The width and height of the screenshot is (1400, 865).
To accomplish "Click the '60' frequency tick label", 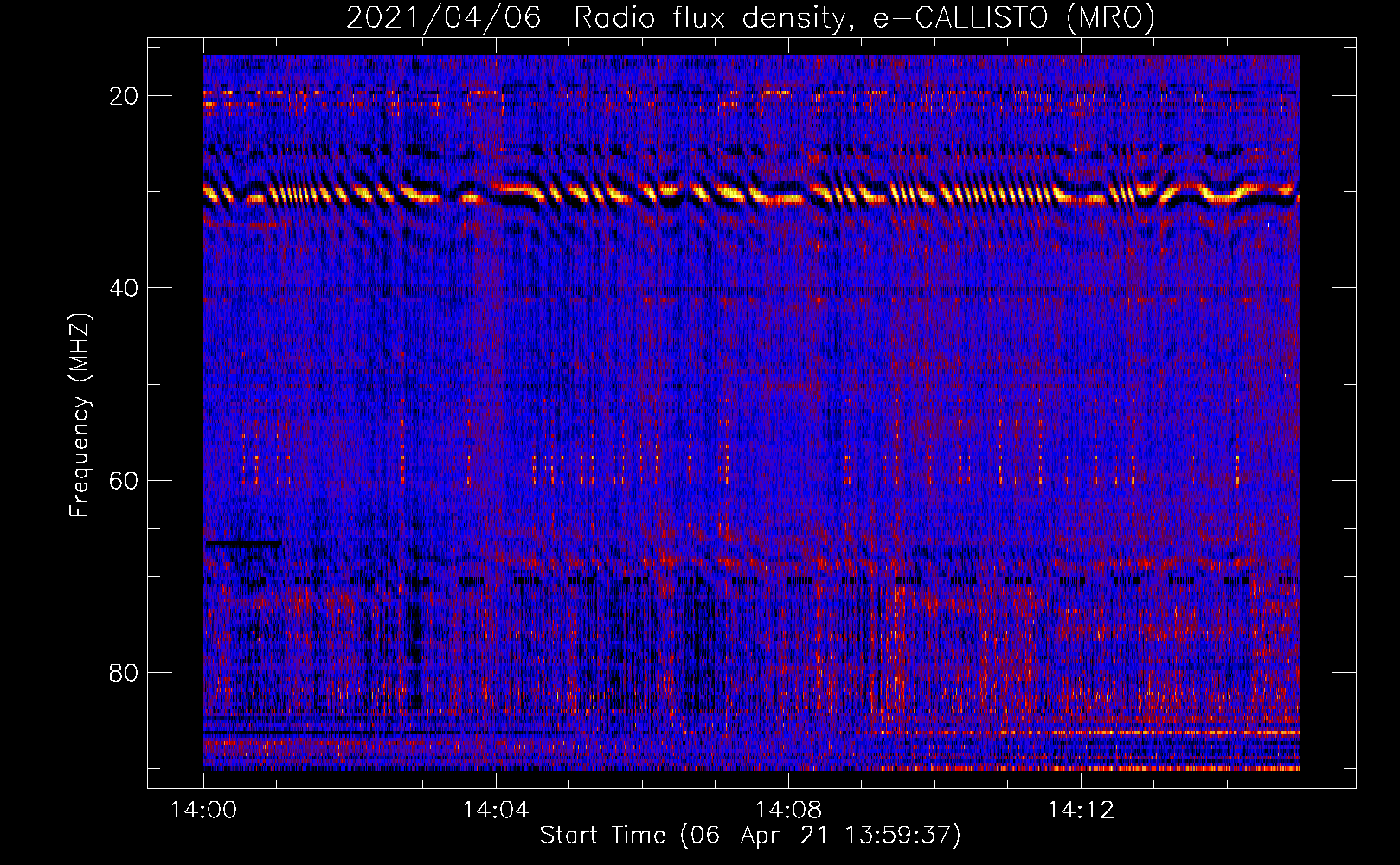I will click(125, 480).
